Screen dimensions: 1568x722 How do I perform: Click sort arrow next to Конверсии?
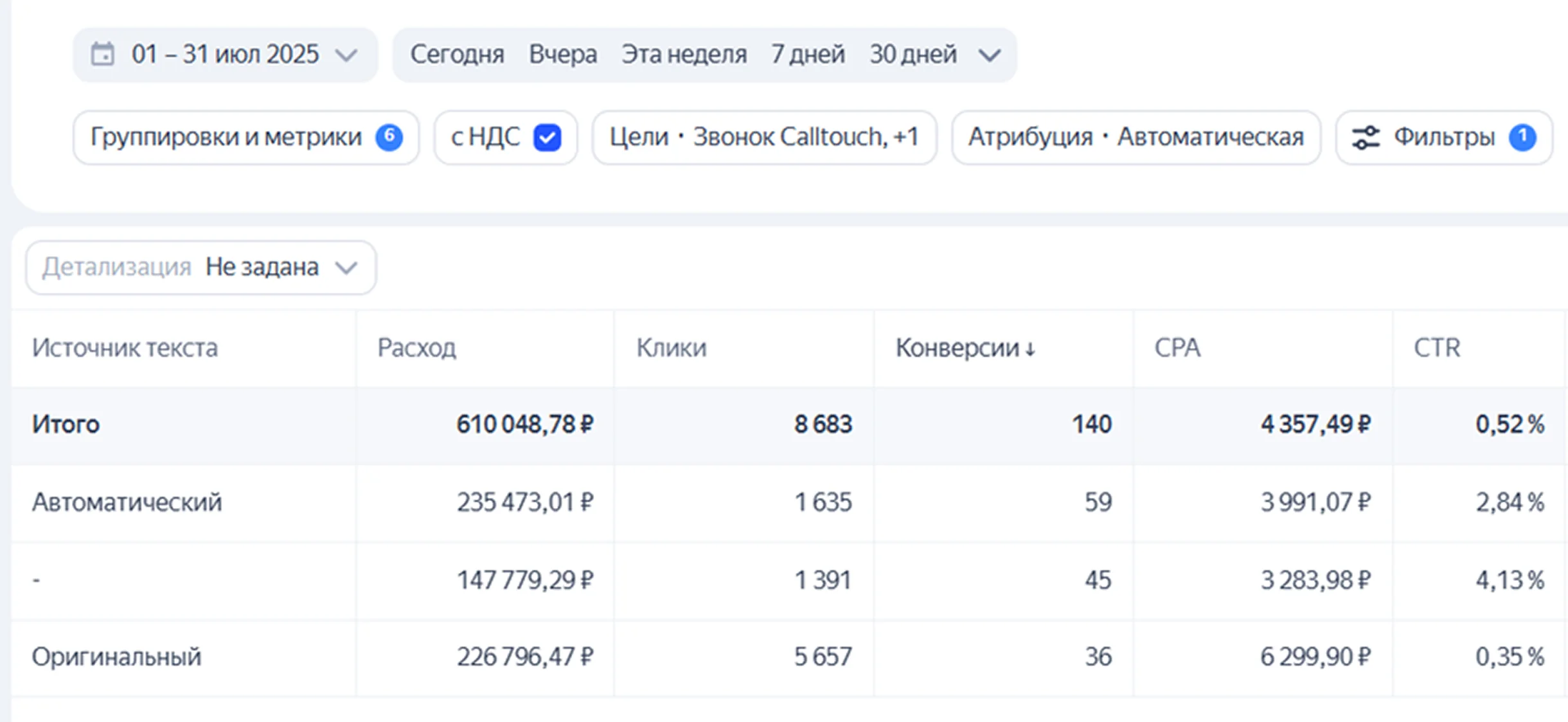1030,349
